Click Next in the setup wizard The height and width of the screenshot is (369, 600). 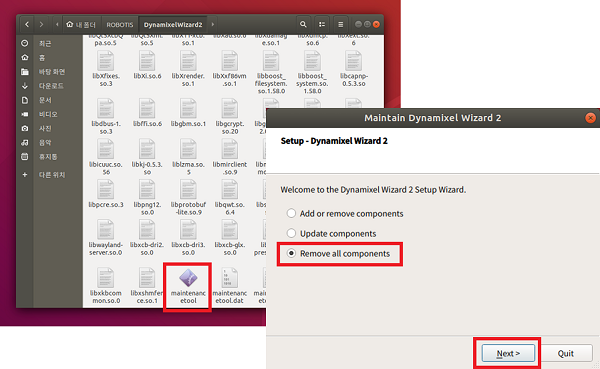[x=508, y=353]
